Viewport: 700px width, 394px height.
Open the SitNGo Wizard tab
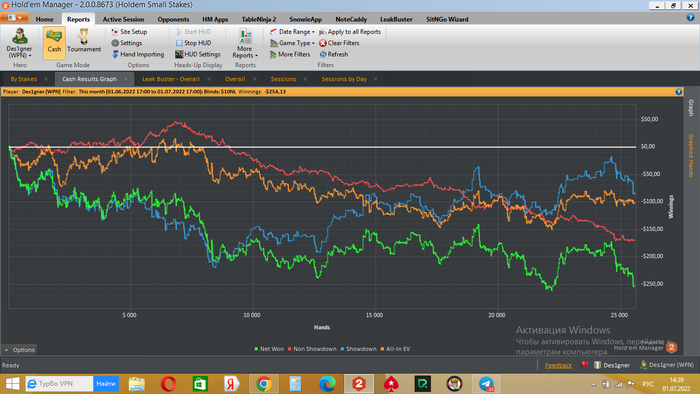(447, 19)
